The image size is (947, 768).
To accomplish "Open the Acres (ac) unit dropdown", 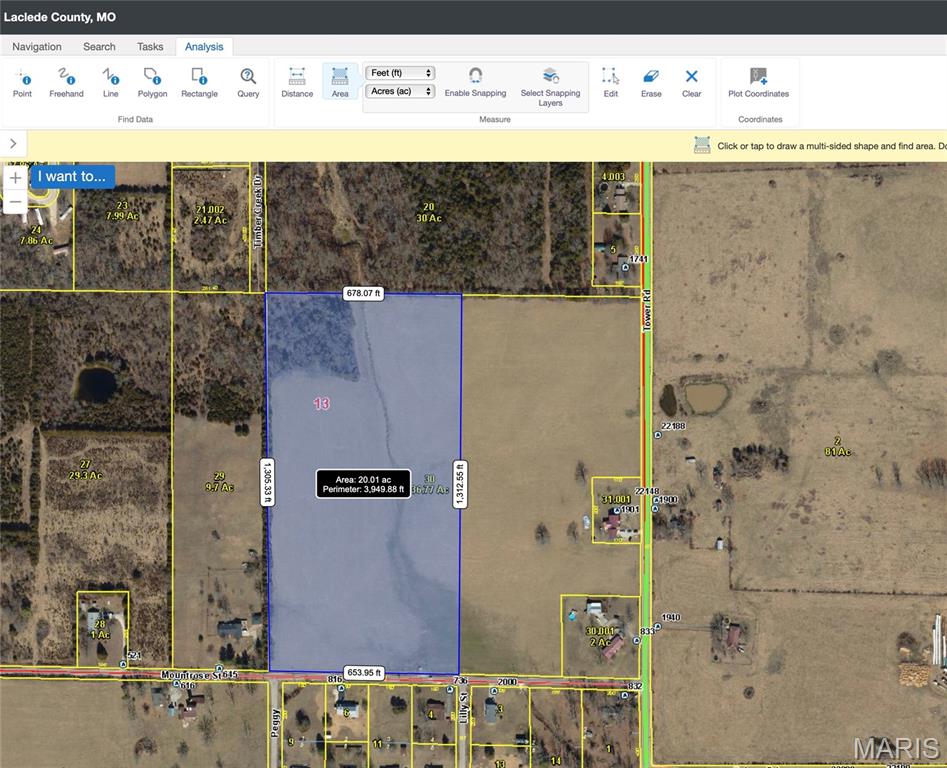I will pyautogui.click(x=400, y=92).
